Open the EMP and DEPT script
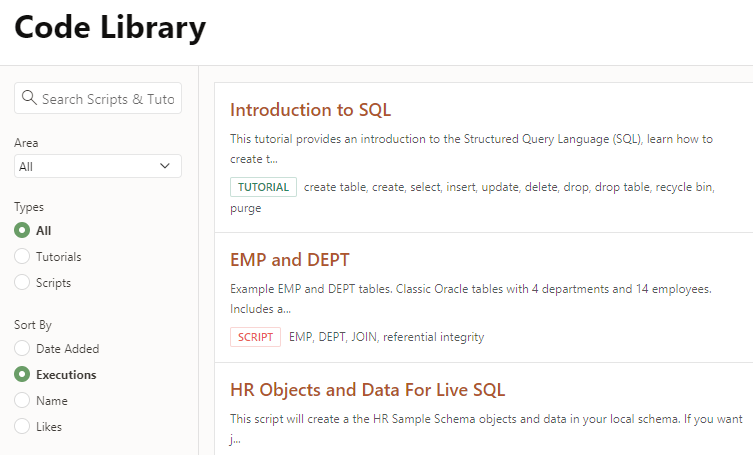 (290, 260)
